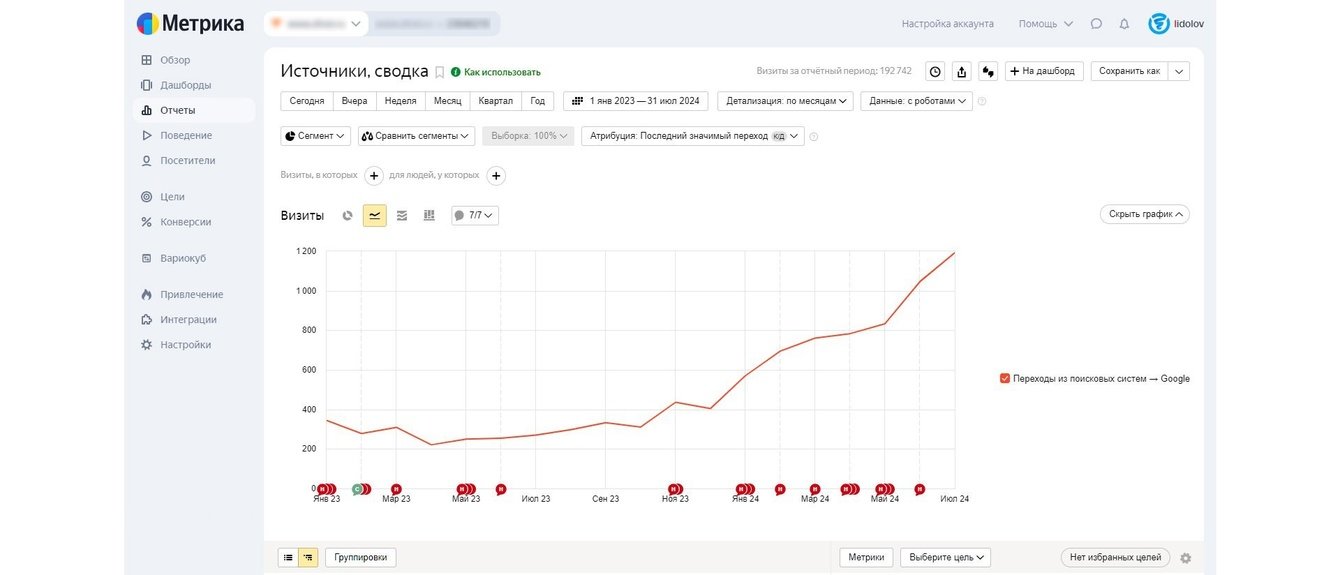Open Сравнить сегменты dropdown
The height and width of the screenshot is (575, 1340).
tap(416, 136)
